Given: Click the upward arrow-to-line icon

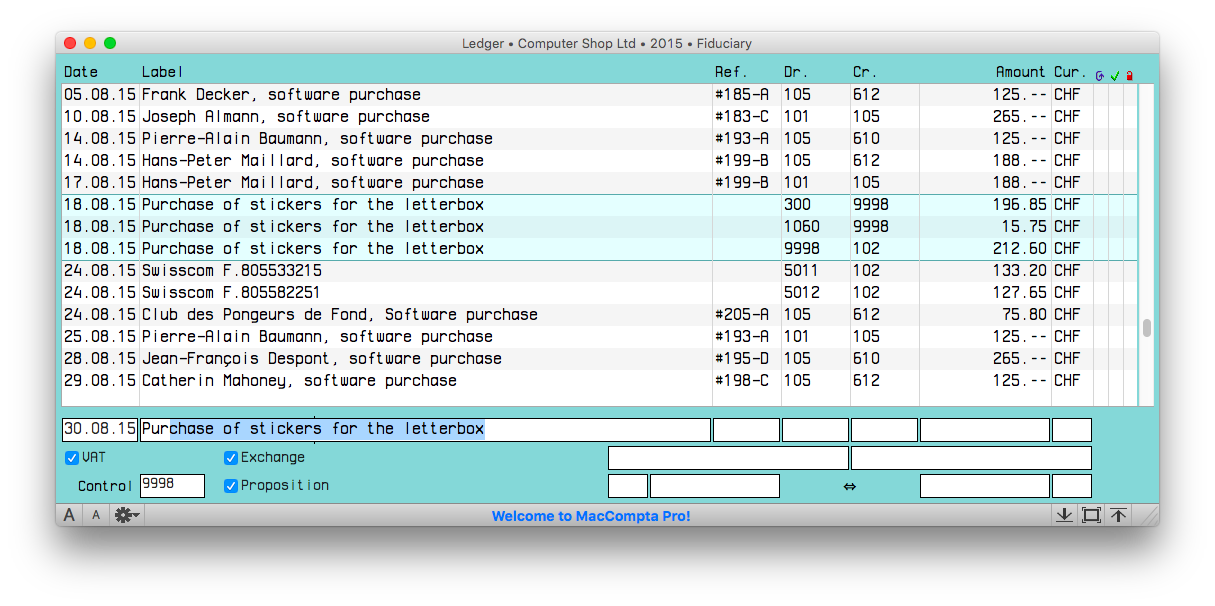Looking at the screenshot, I should pos(1118,515).
